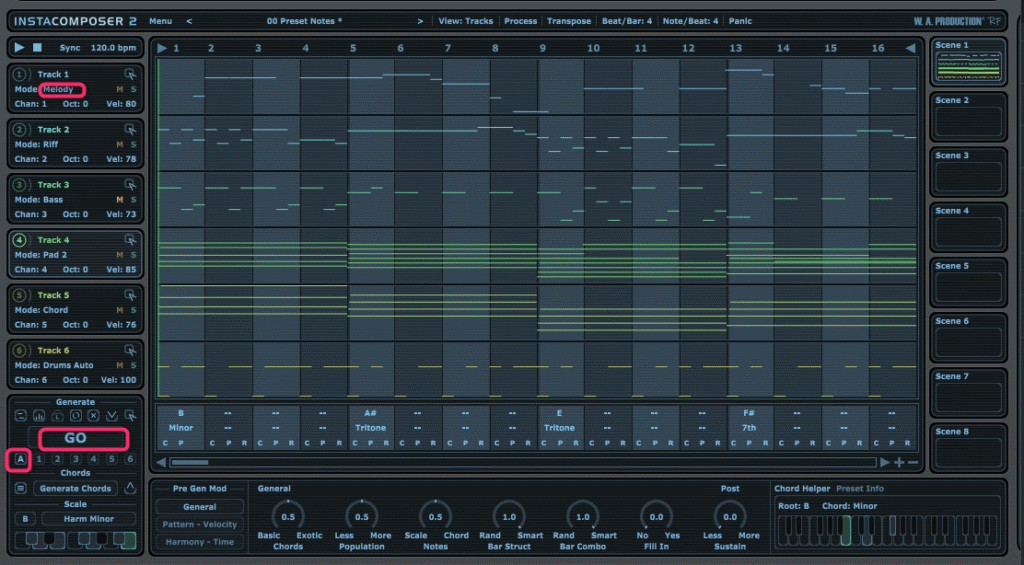Click the 120.0 bpm tempo field
Image resolution: width=1024 pixels, height=565 pixels.
click(114, 48)
